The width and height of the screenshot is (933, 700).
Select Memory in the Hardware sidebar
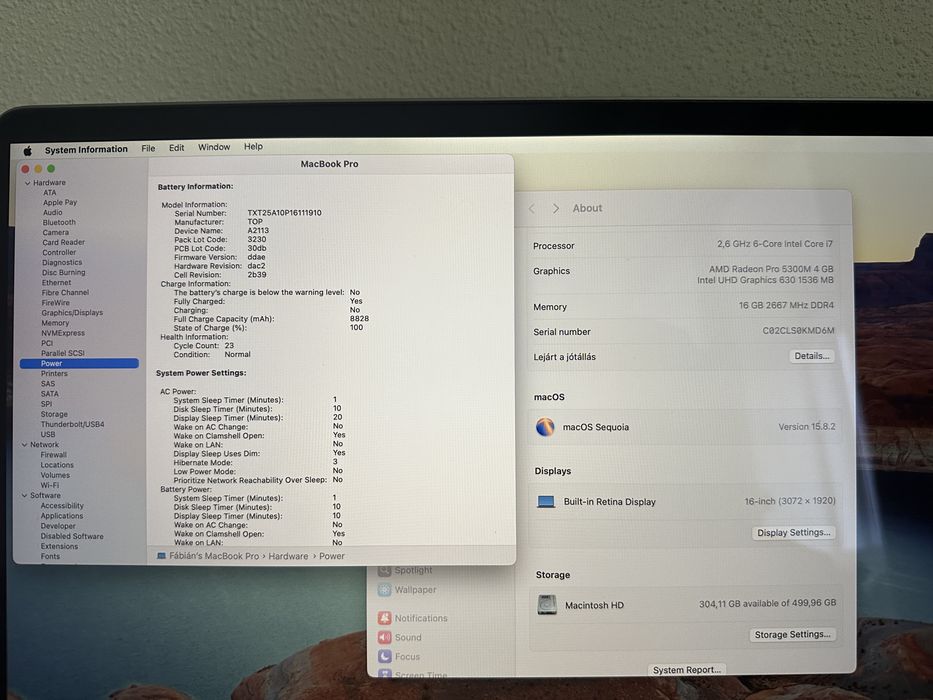(55, 323)
